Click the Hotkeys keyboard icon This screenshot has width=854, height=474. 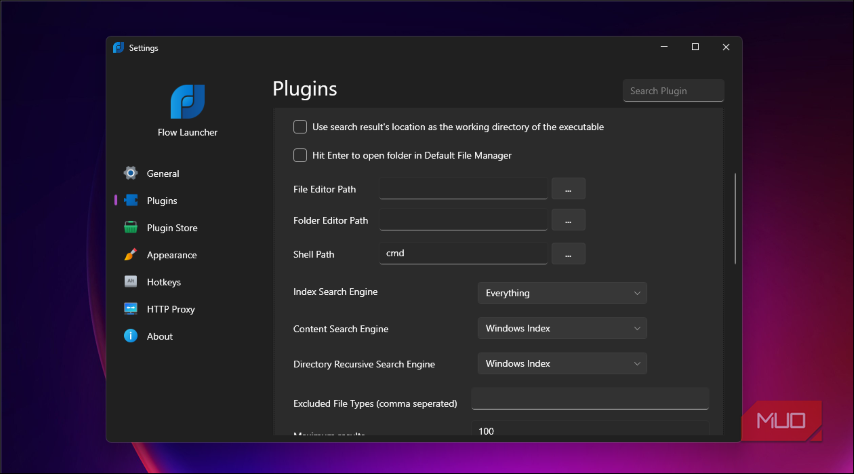tap(131, 282)
